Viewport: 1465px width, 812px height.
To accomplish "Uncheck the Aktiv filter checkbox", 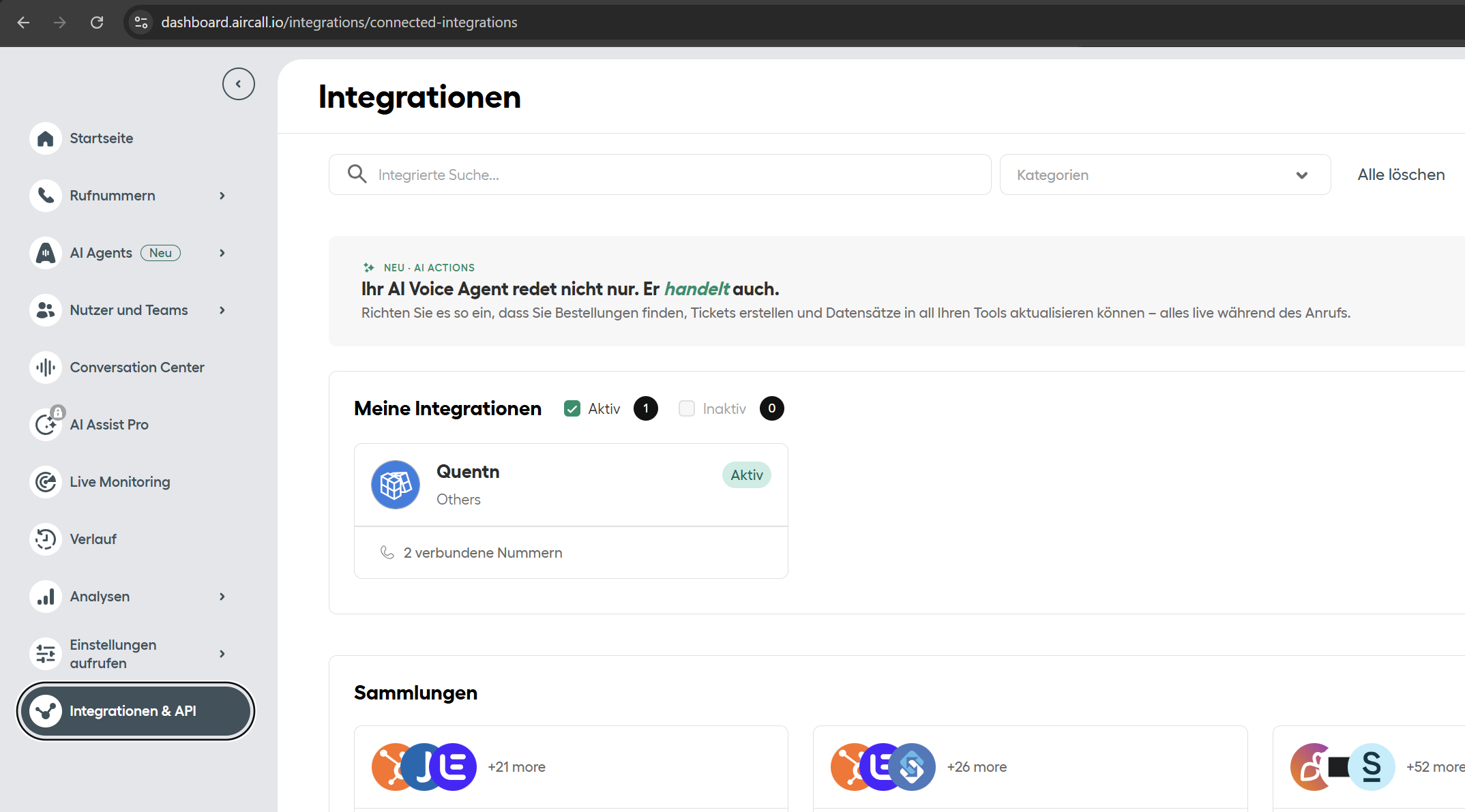I will [572, 408].
